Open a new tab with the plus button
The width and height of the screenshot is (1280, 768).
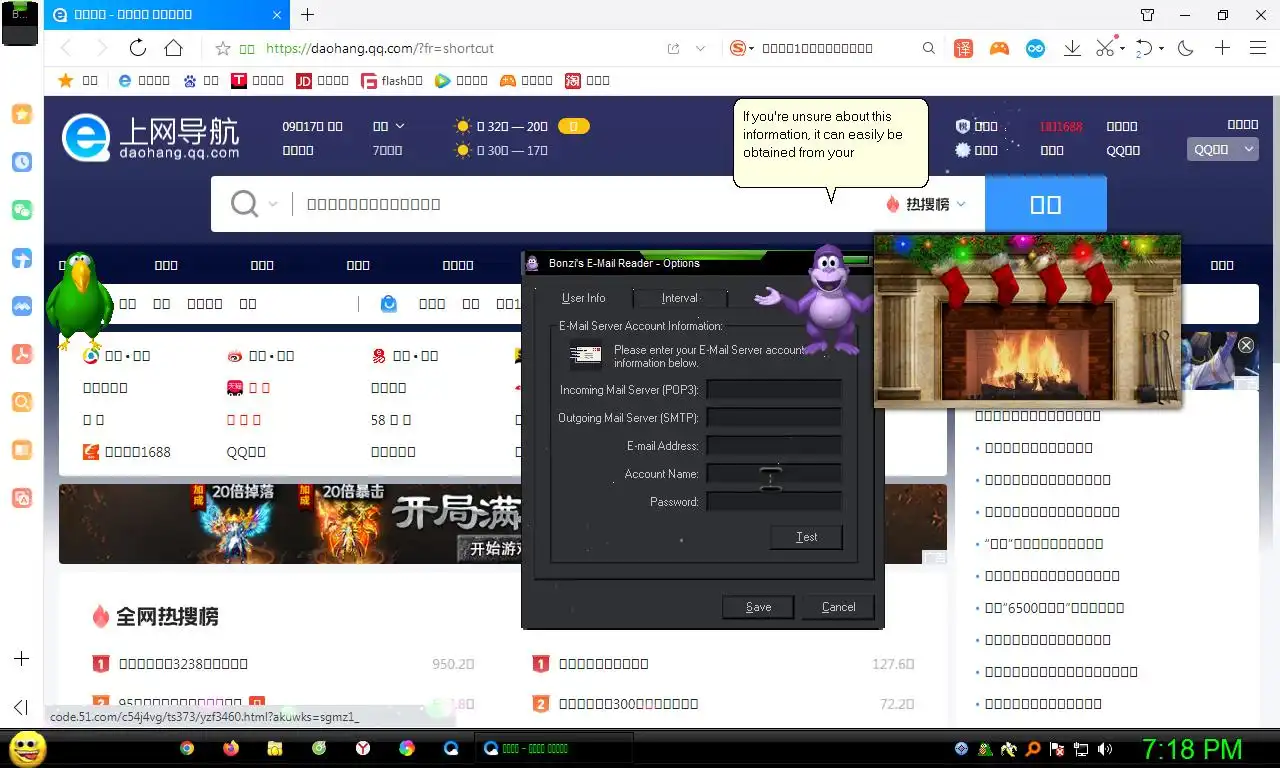pos(307,15)
